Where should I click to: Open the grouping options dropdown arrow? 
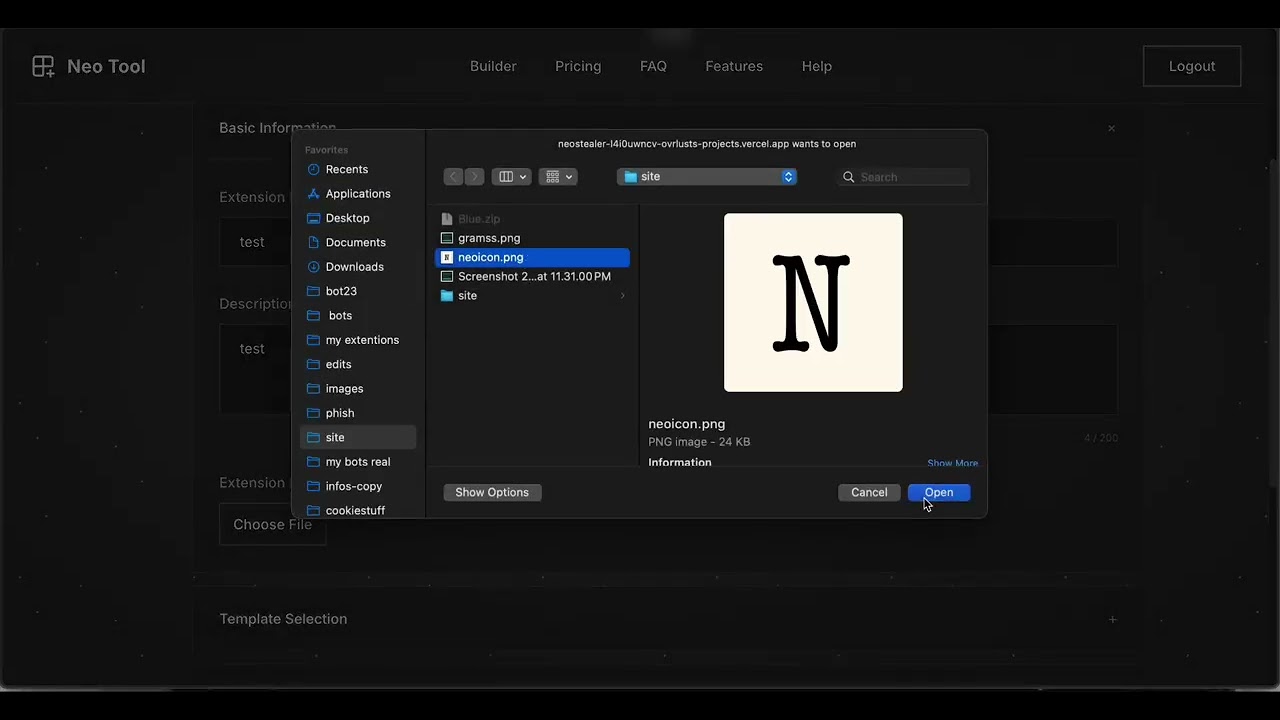pyautogui.click(x=569, y=177)
